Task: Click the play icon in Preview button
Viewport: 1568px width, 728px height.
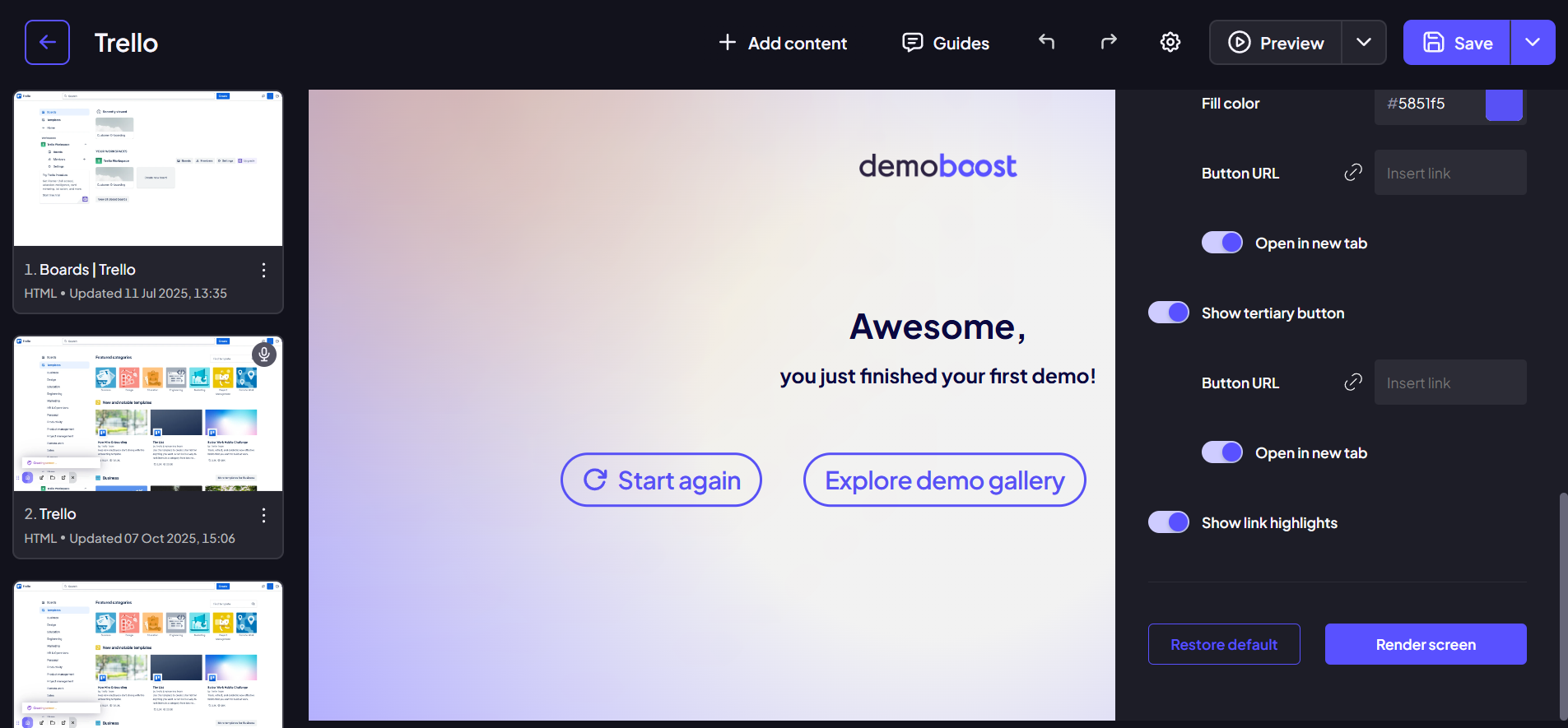Action: tap(1239, 43)
